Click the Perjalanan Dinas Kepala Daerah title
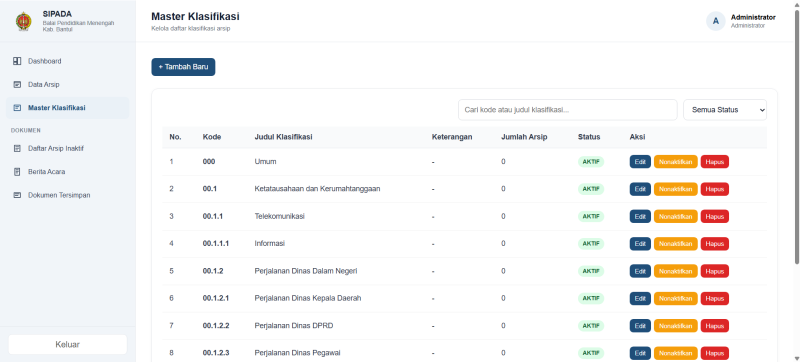Screen dimensions: 800x362 (308, 298)
